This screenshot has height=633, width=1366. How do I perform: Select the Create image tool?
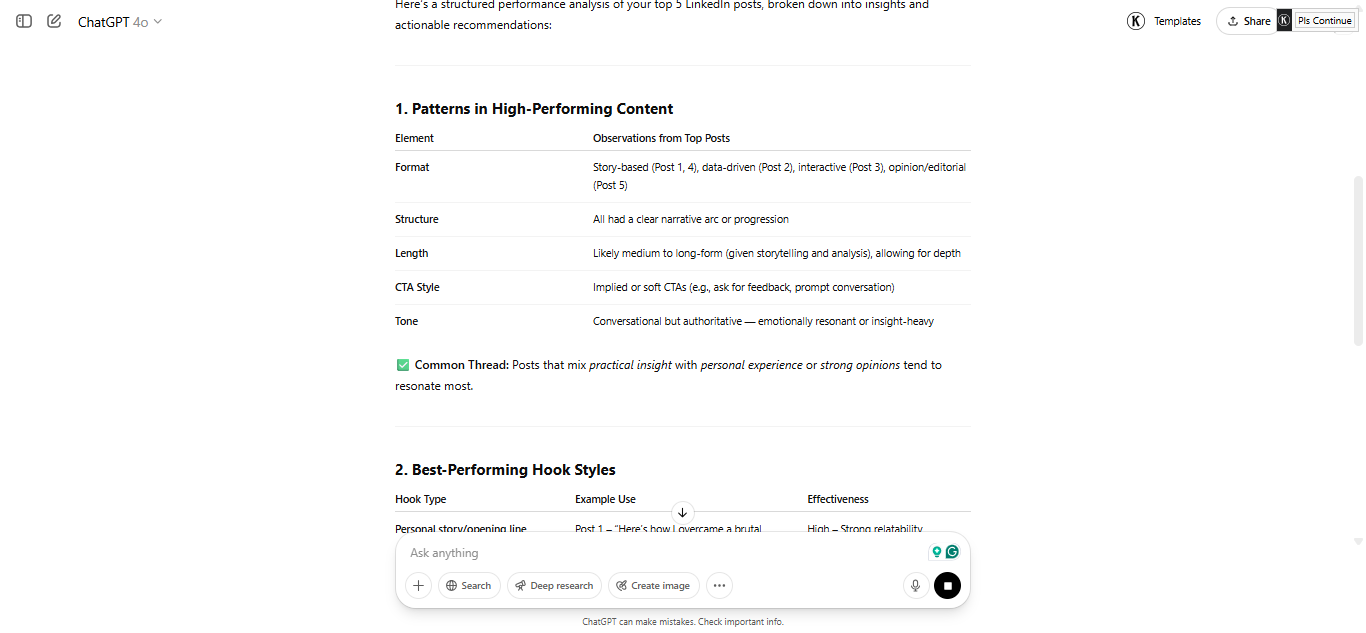tap(653, 586)
